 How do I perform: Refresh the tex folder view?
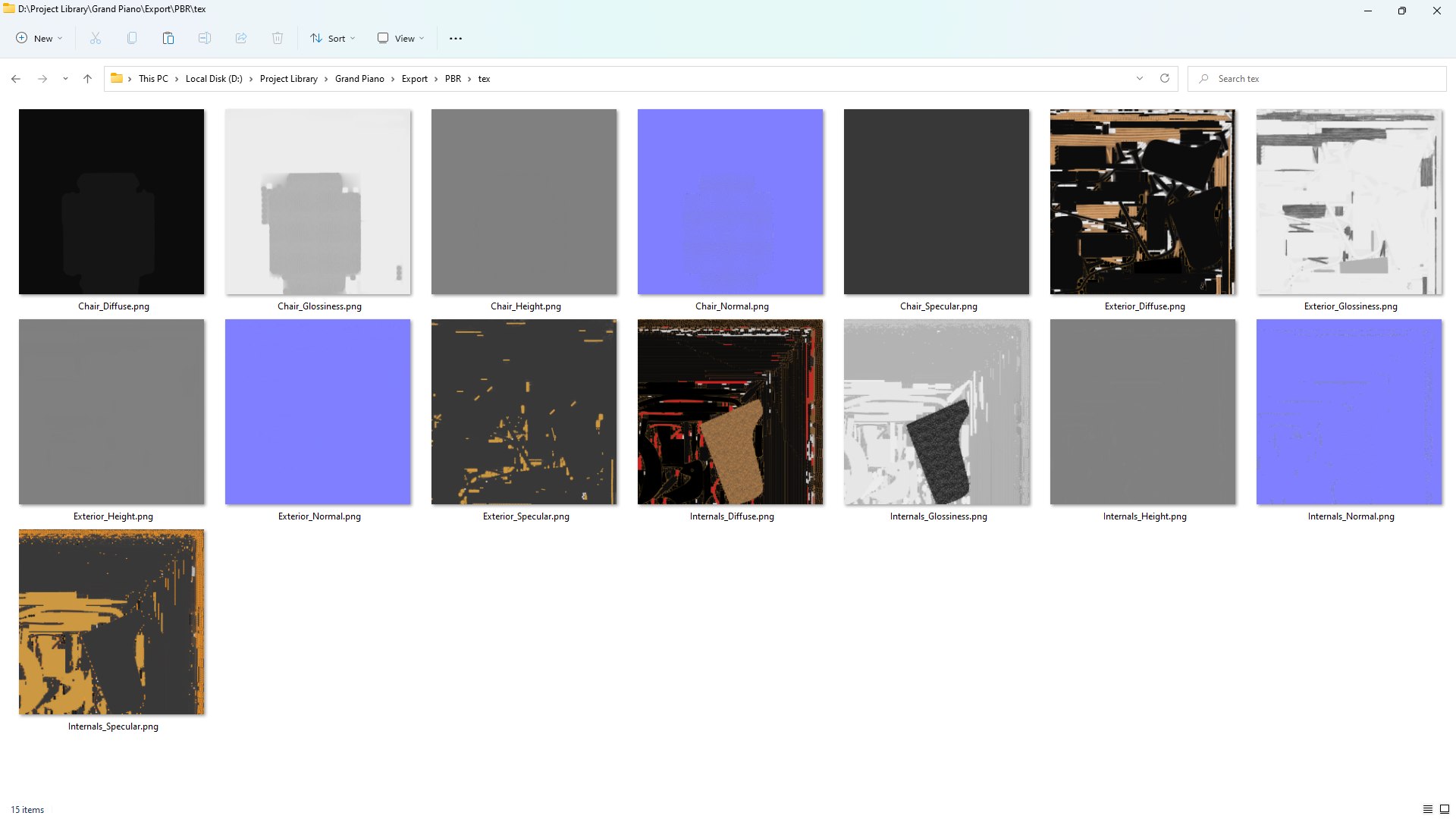coord(1165,78)
